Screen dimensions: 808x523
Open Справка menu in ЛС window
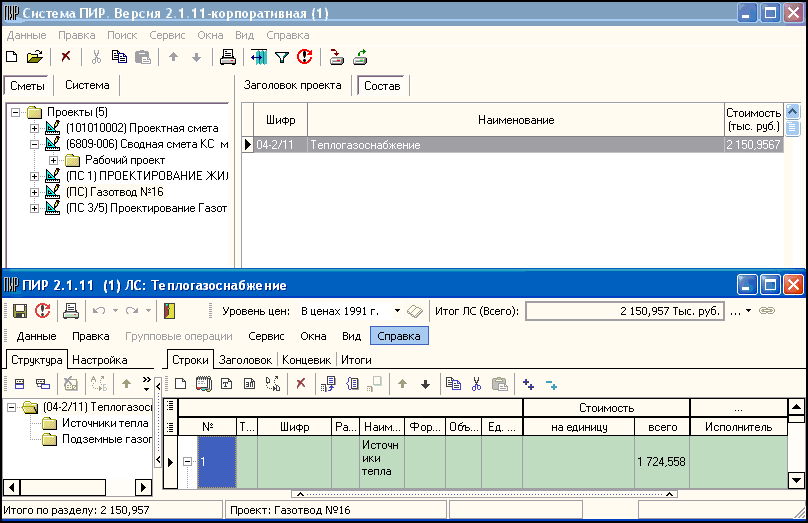[x=399, y=336]
